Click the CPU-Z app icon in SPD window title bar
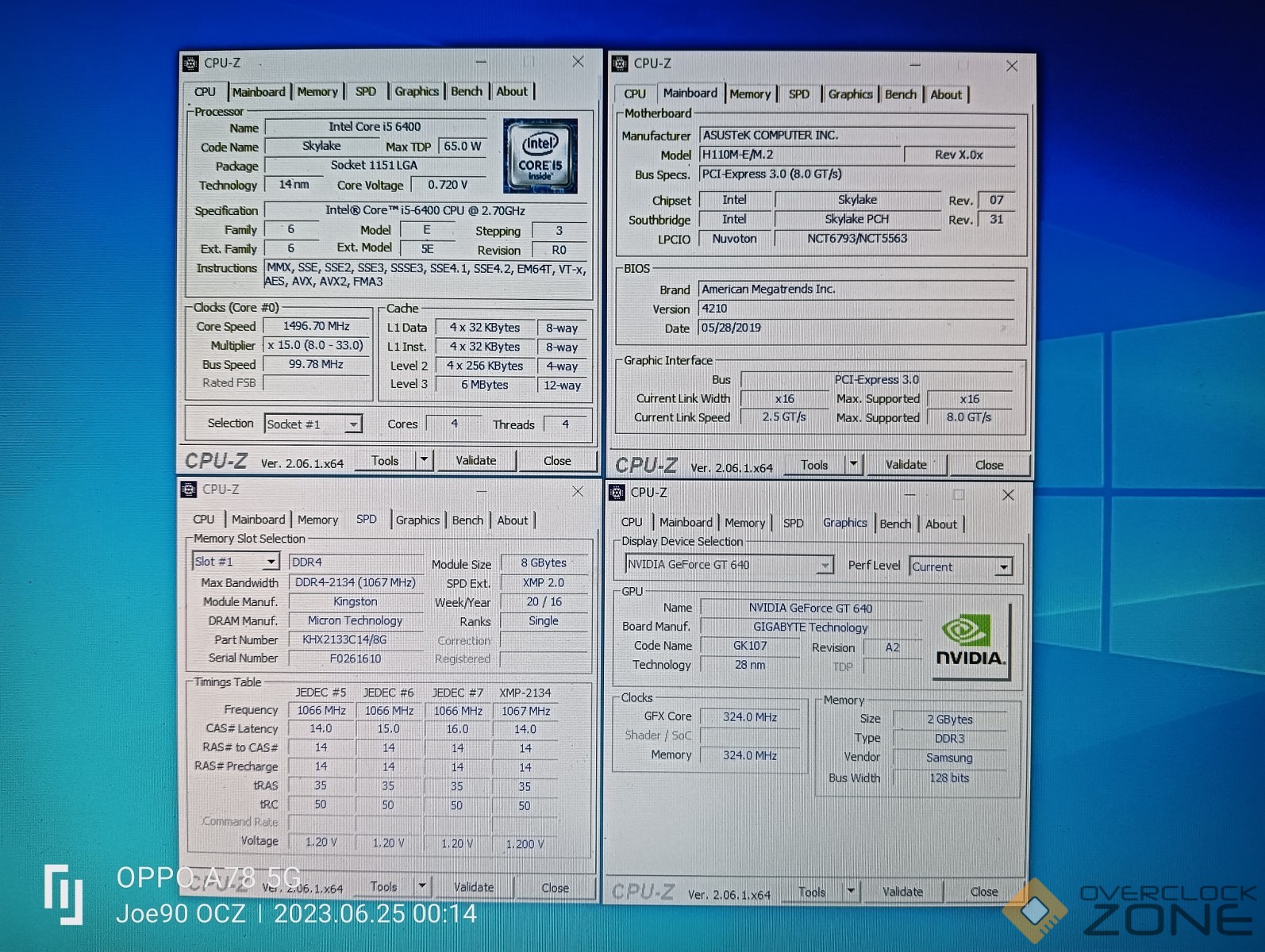This screenshot has height=952, width=1265. pos(189,489)
